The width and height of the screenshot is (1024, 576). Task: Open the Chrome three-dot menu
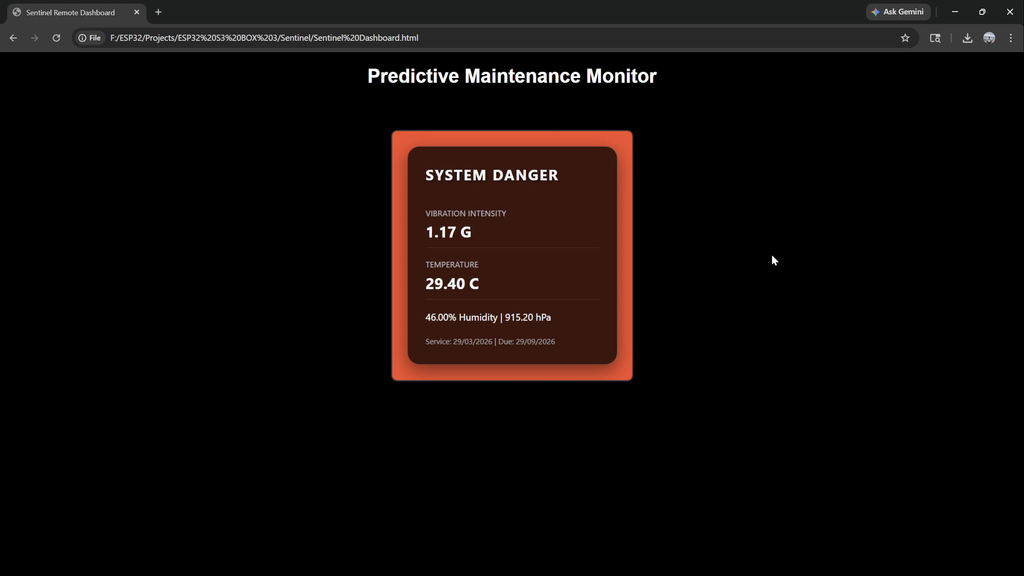(1010, 38)
